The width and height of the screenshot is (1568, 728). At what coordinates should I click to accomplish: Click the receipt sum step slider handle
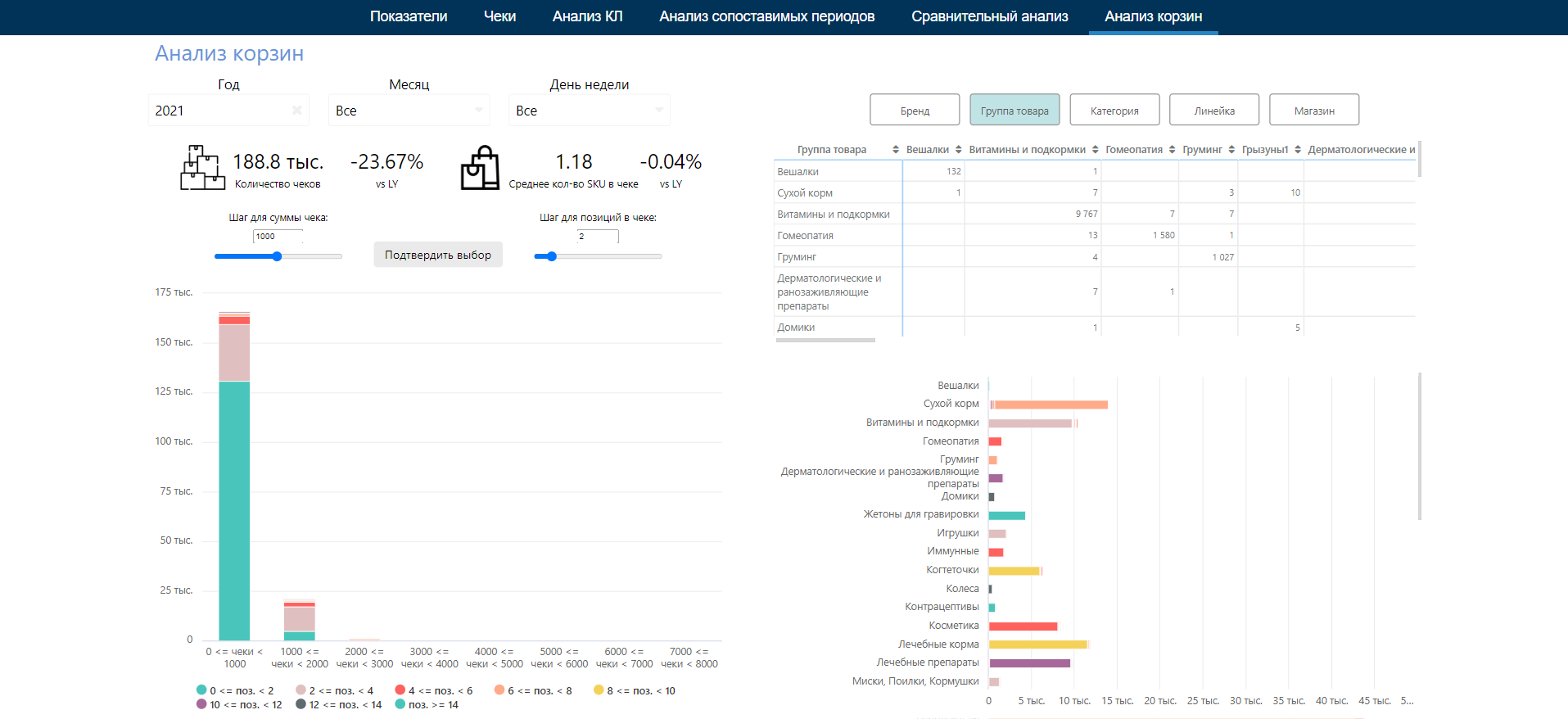click(278, 256)
